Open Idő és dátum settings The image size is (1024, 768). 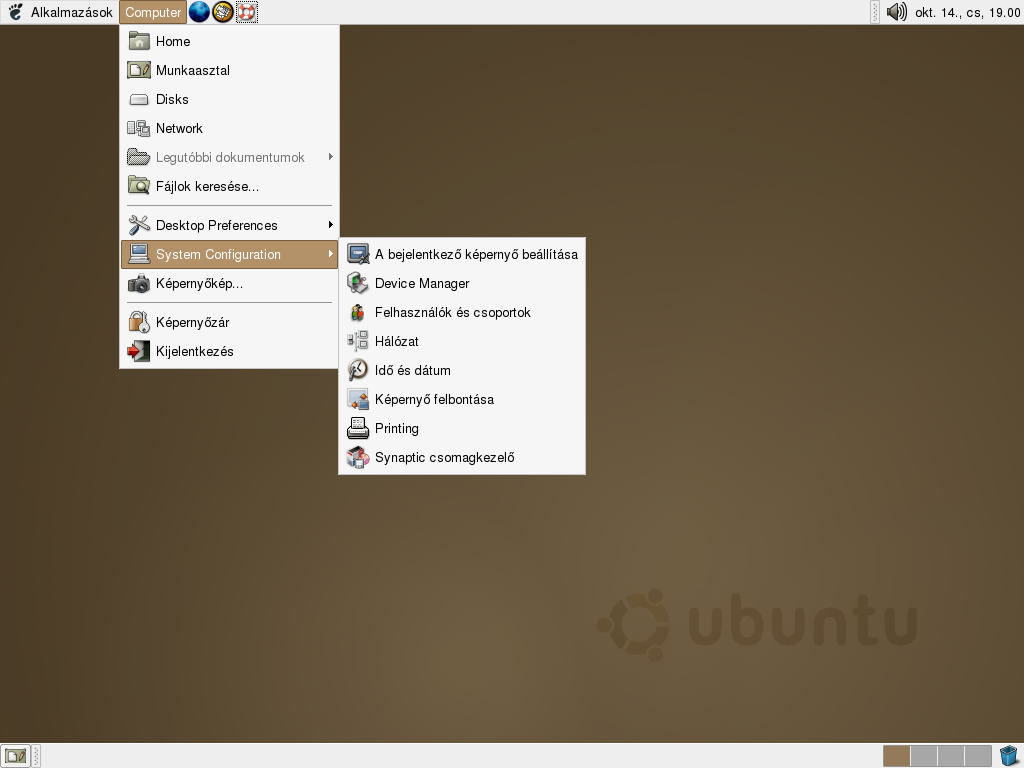tap(462, 370)
